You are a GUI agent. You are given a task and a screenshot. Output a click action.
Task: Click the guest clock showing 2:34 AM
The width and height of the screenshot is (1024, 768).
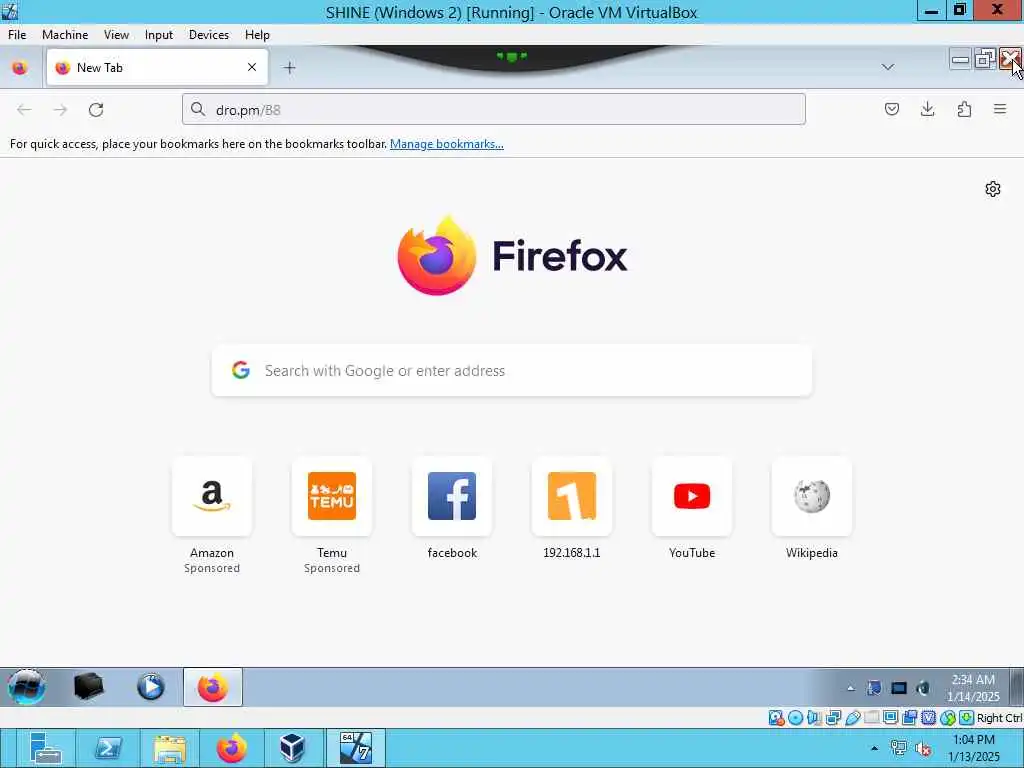[973, 688]
